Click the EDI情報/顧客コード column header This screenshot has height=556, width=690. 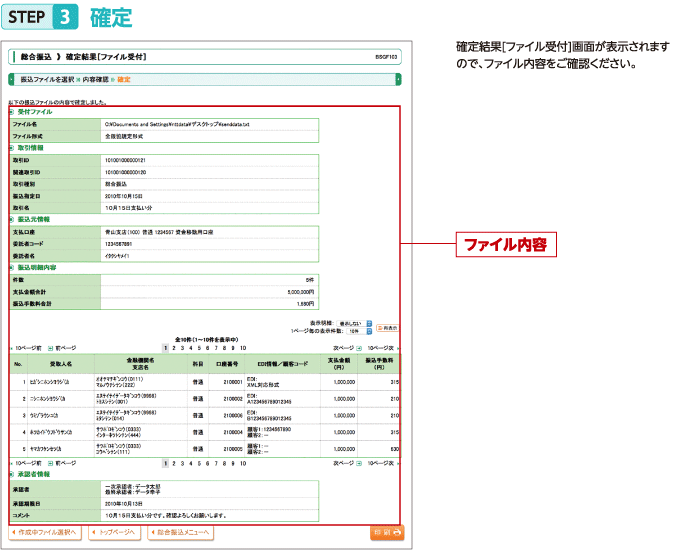click(283, 364)
